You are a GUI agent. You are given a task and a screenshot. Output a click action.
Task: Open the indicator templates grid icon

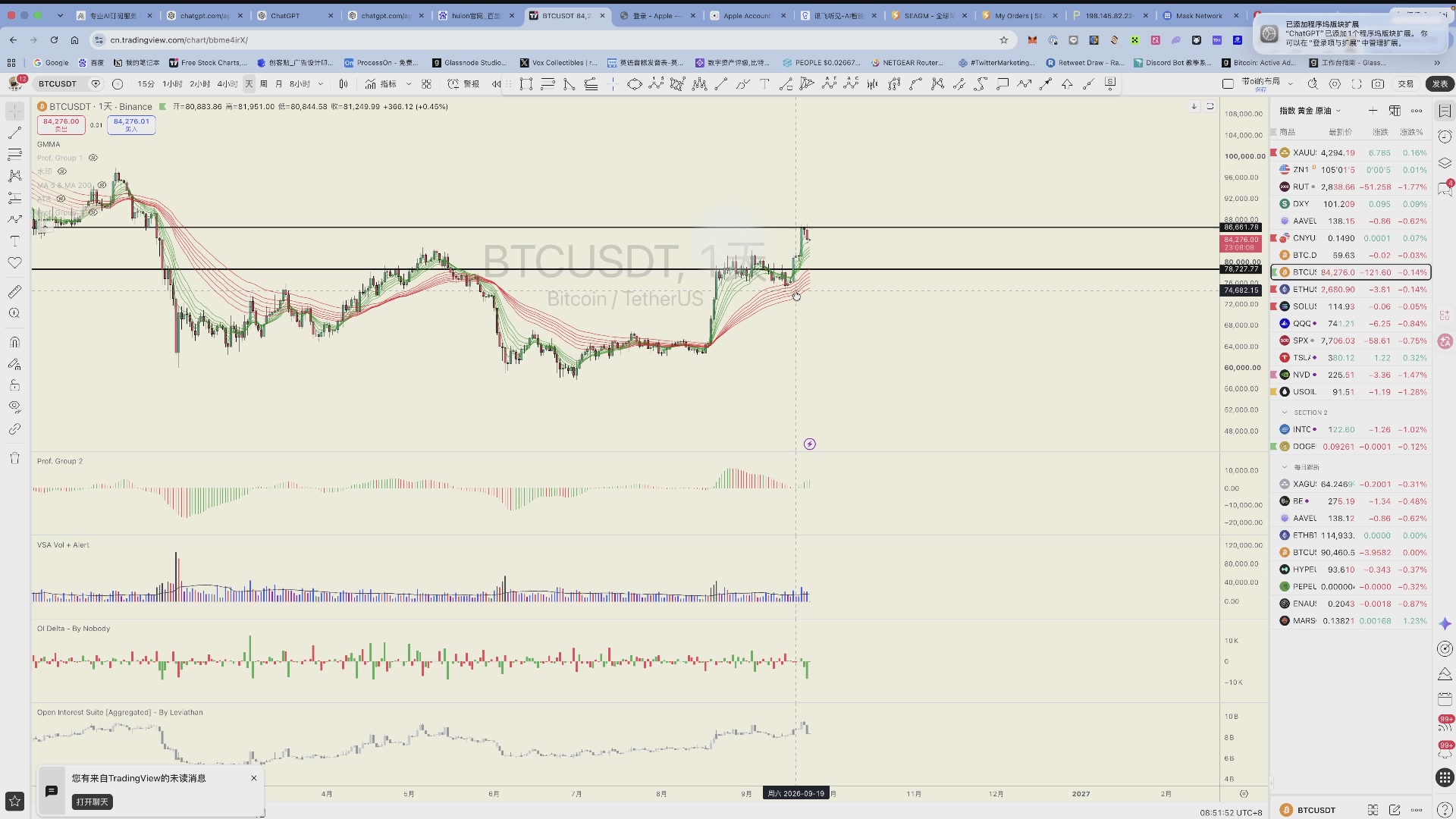coord(426,84)
